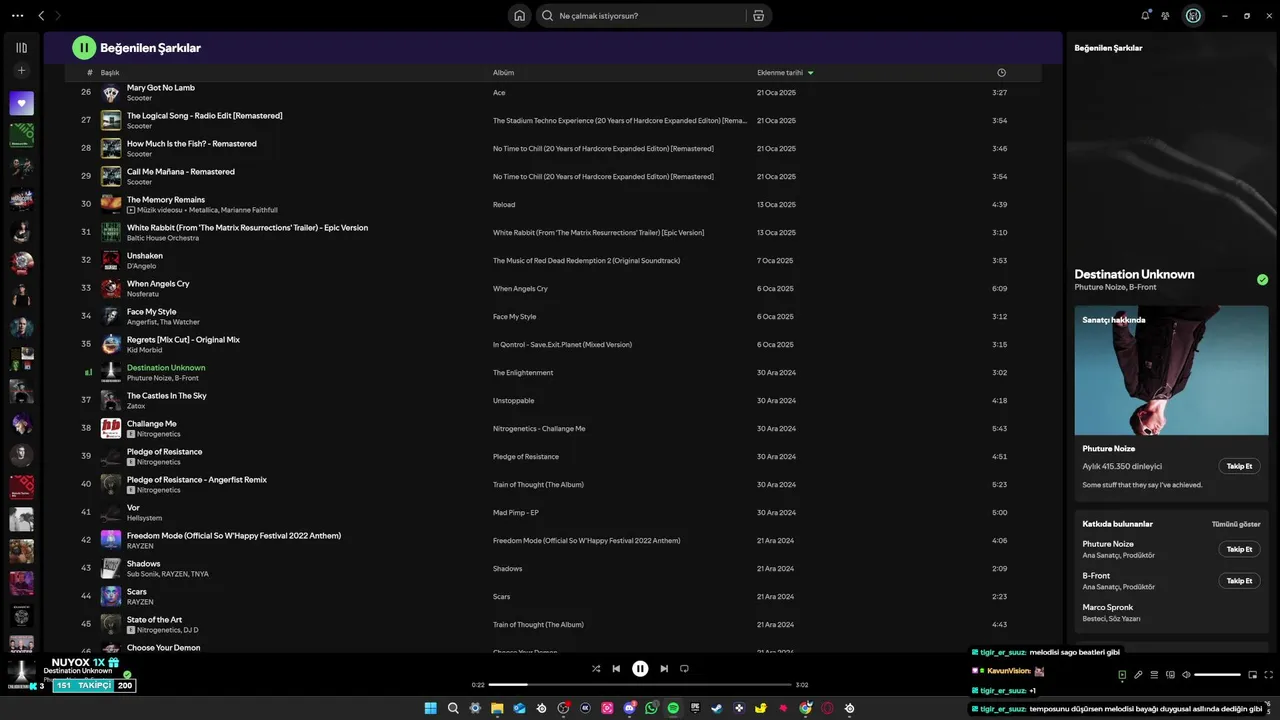1280x720 pixels.
Task: Open the 'Tümünü göster' credits link
Action: [1236, 524]
